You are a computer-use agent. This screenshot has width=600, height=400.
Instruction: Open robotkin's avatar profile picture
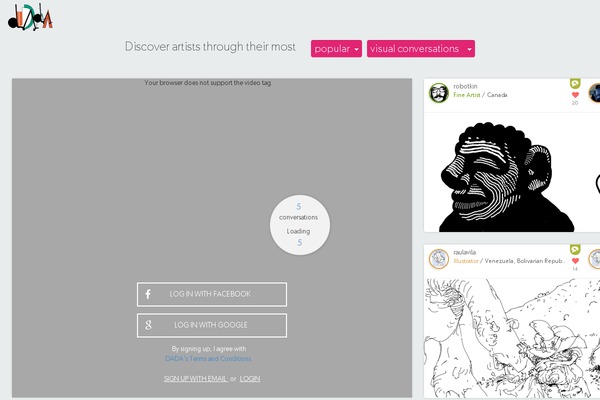click(x=439, y=93)
